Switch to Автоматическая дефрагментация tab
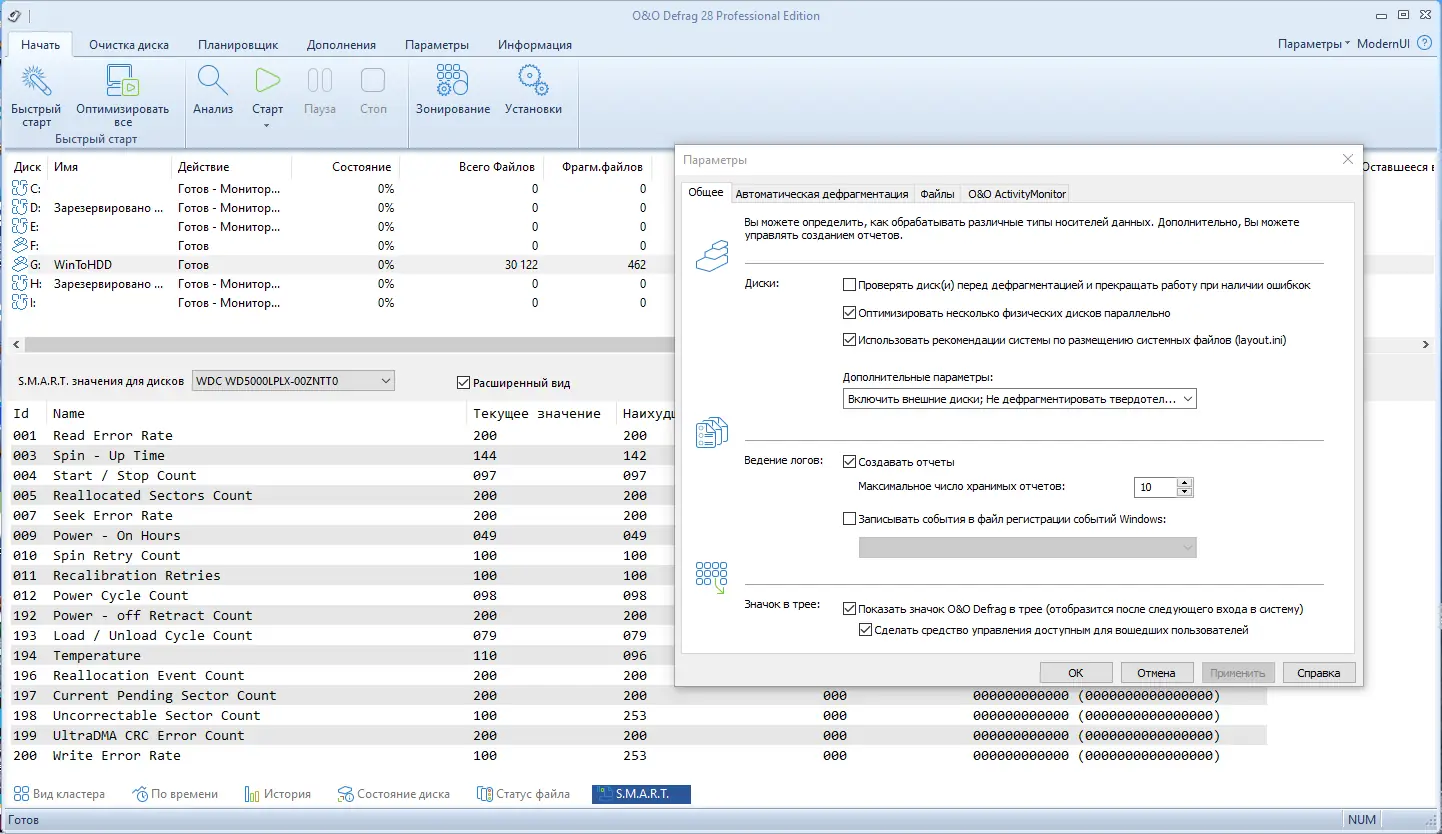 tap(821, 194)
